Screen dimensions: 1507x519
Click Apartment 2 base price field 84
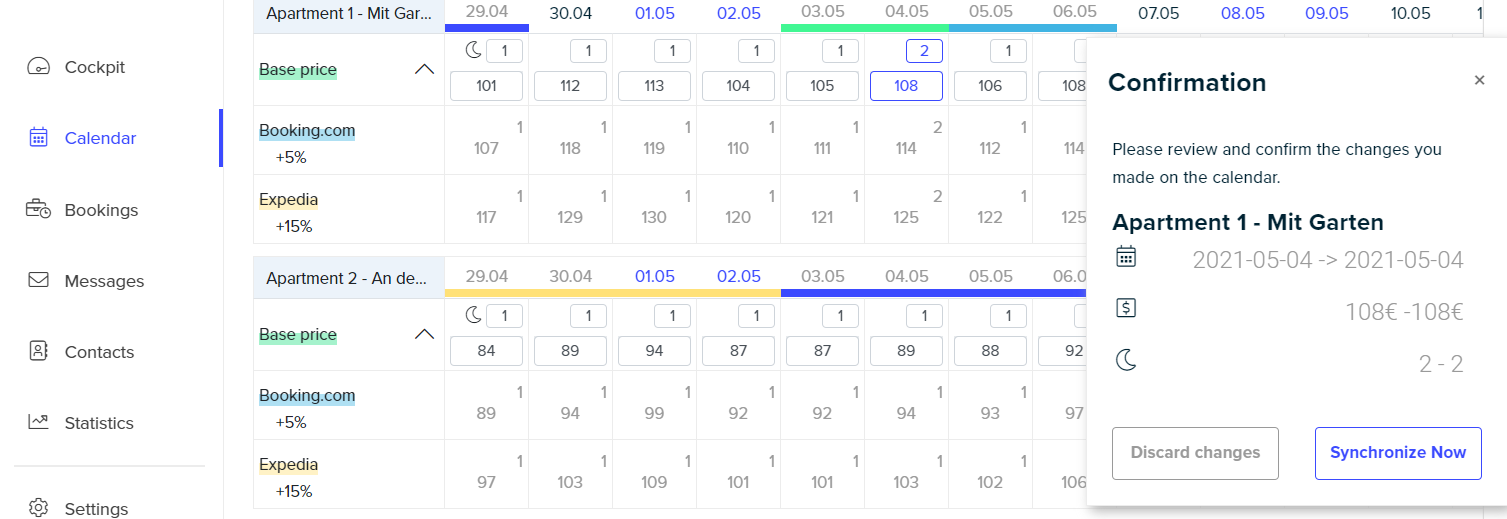486,351
